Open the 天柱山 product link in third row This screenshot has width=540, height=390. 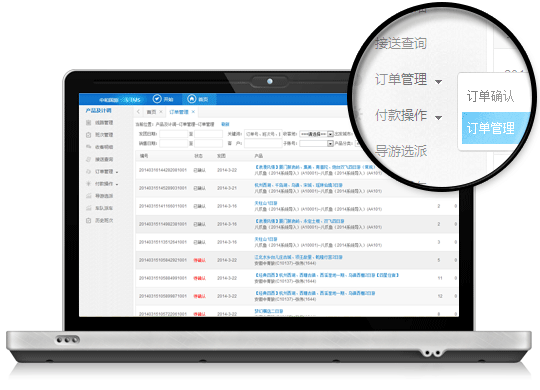point(266,203)
